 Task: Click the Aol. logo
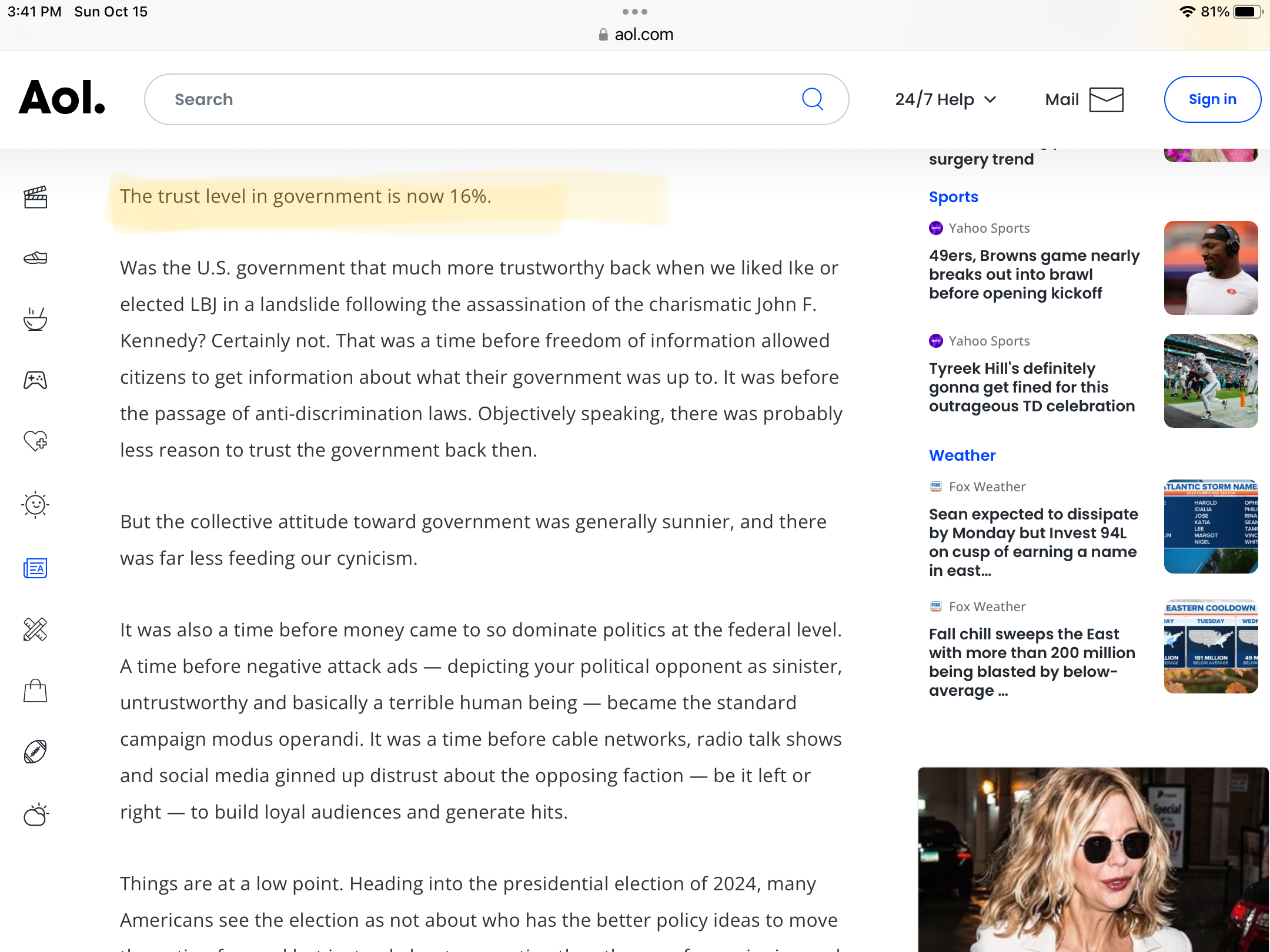click(x=62, y=98)
